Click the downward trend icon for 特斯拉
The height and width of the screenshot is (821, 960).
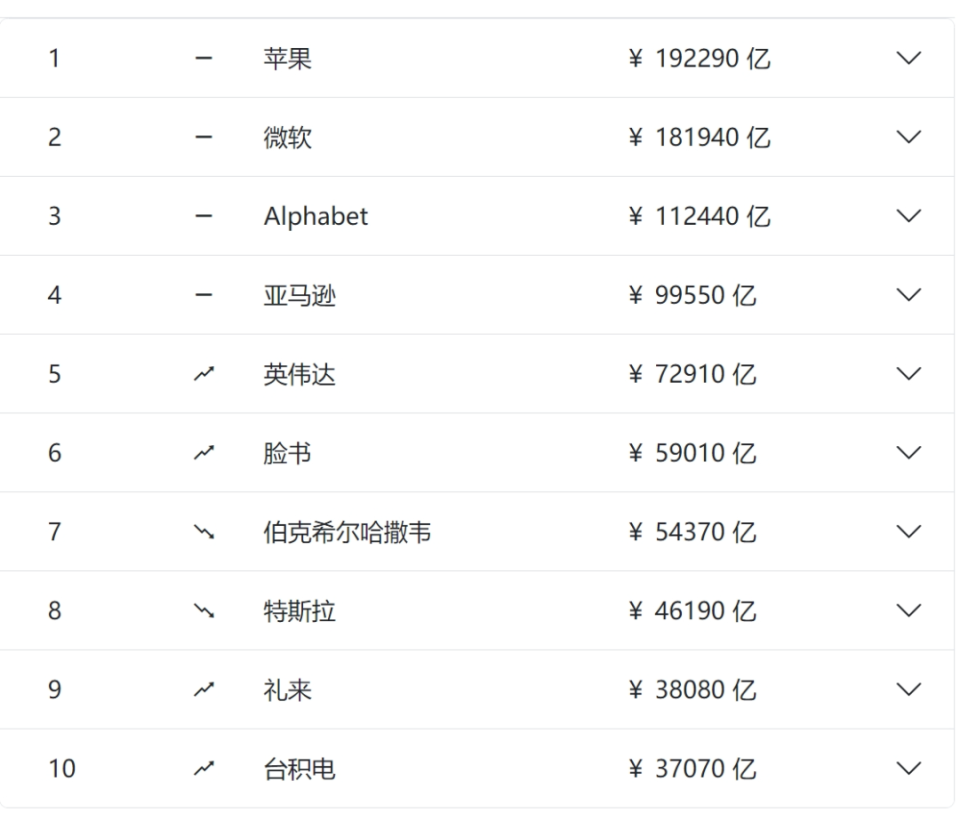[204, 611]
